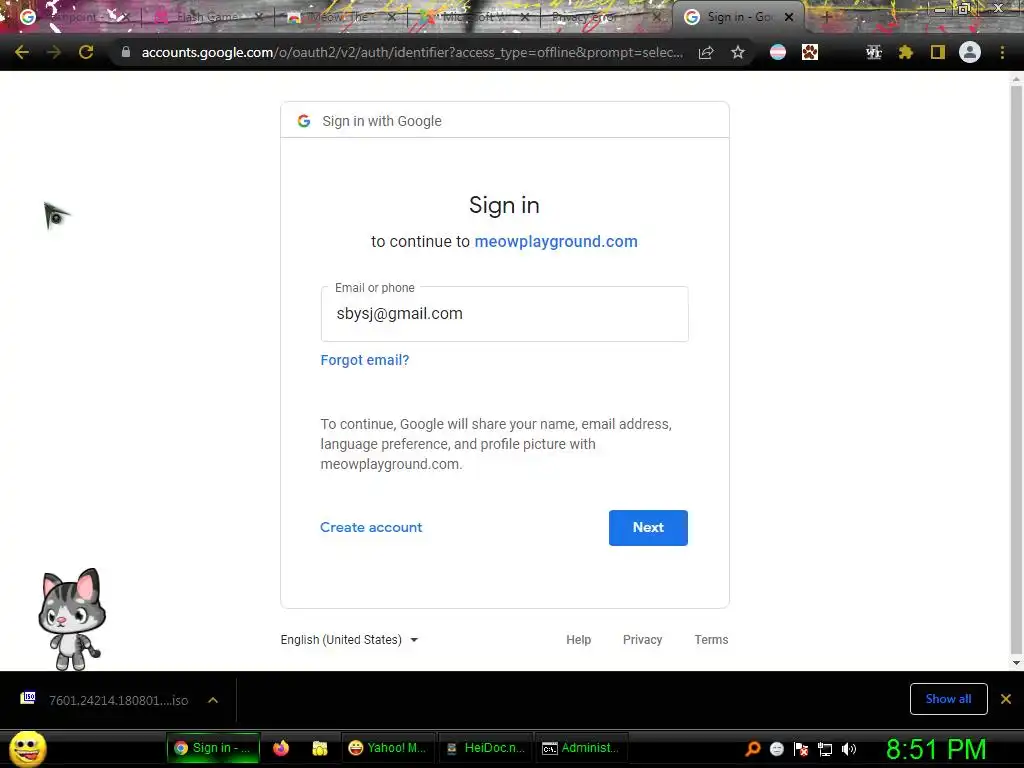The height and width of the screenshot is (768, 1024).
Task: Expand the English (United States) language dropdown
Action: pos(349,640)
